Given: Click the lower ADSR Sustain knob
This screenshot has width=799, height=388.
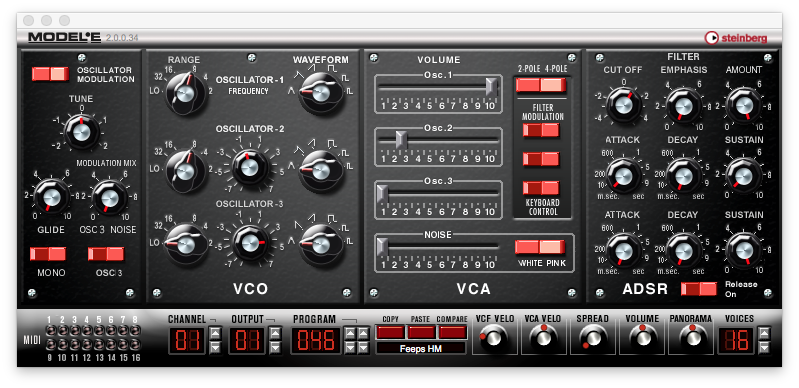Looking at the screenshot, I should point(744,250).
